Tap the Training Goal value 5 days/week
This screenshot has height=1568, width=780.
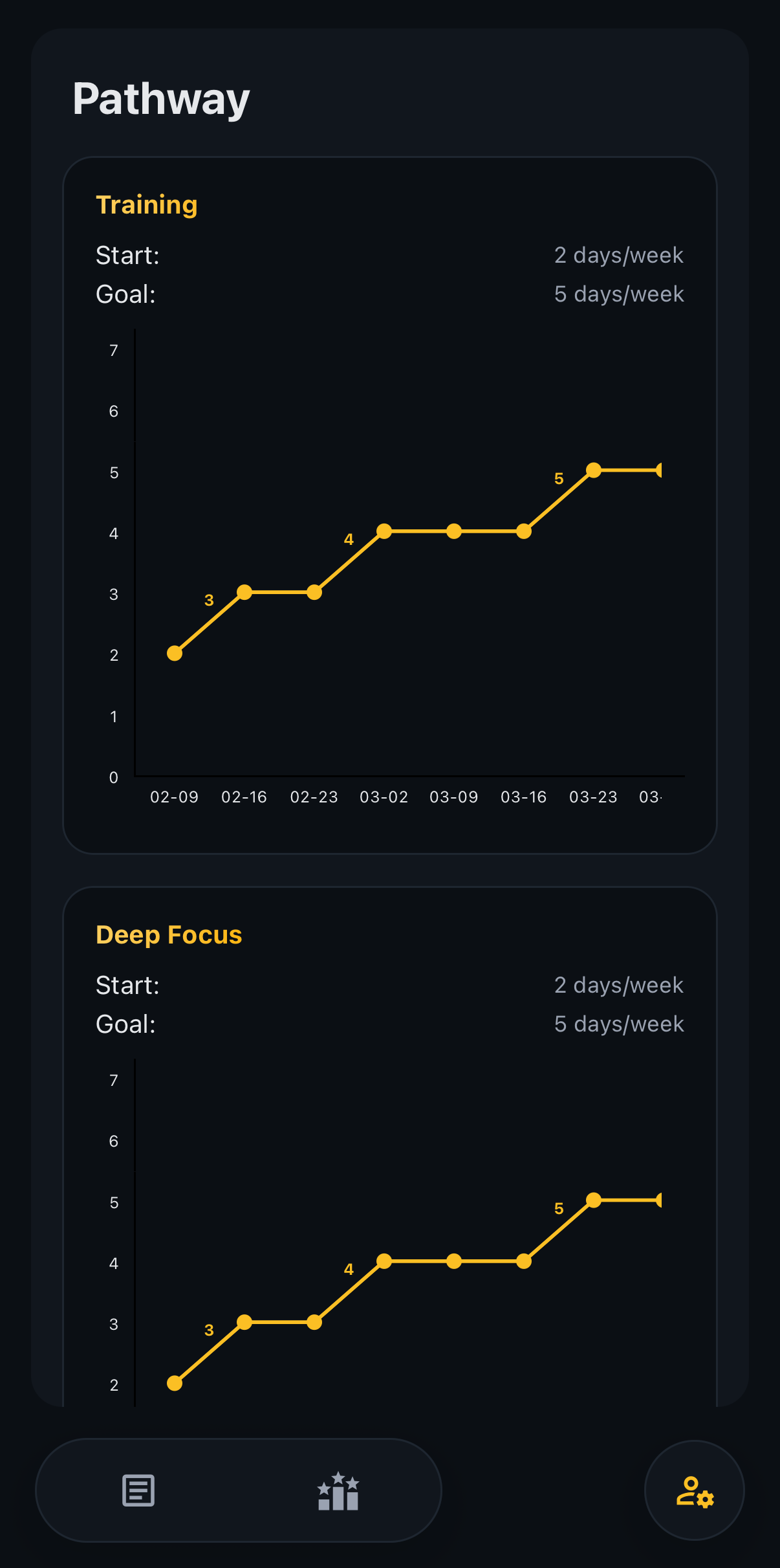[x=619, y=293]
